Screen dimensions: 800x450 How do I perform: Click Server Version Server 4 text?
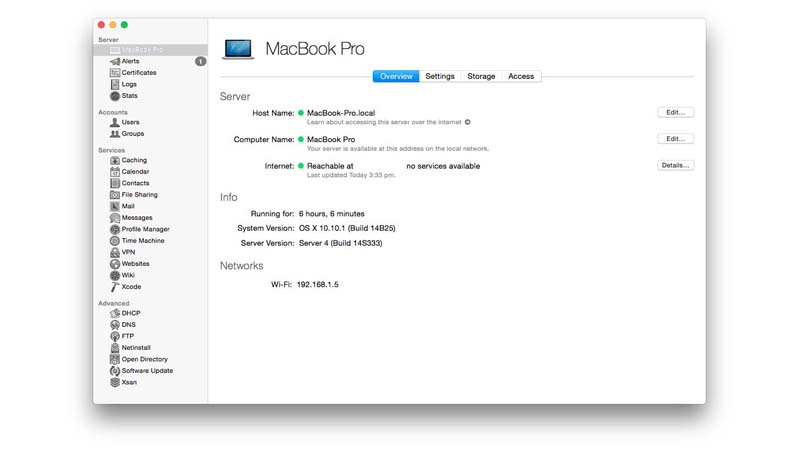click(x=340, y=243)
